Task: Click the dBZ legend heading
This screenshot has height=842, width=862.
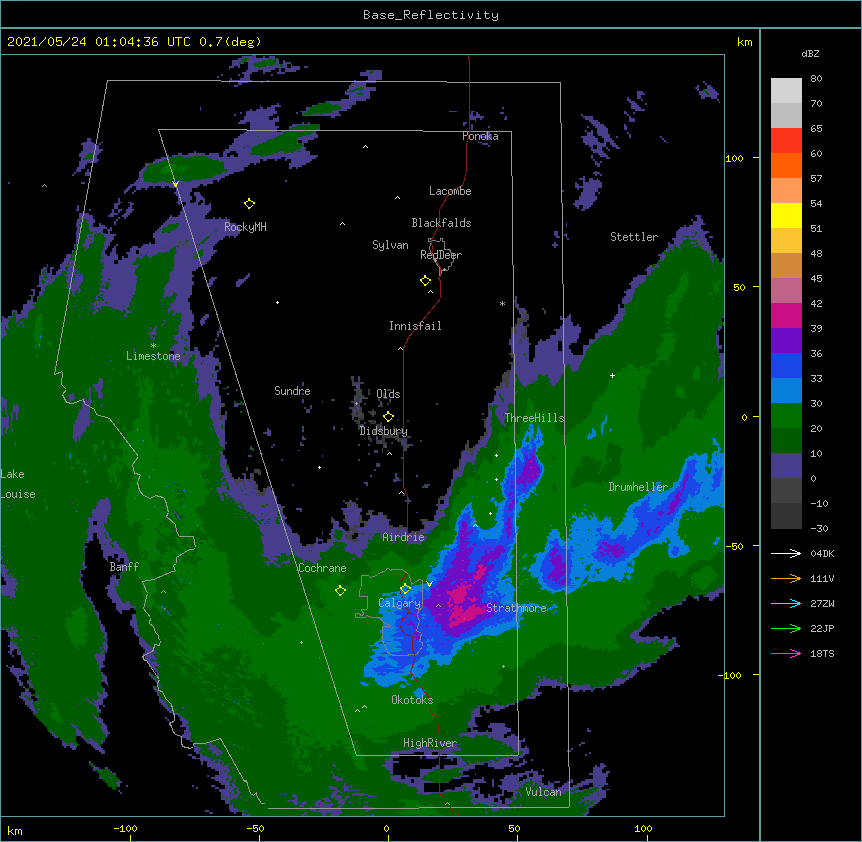Action: [x=810, y=53]
